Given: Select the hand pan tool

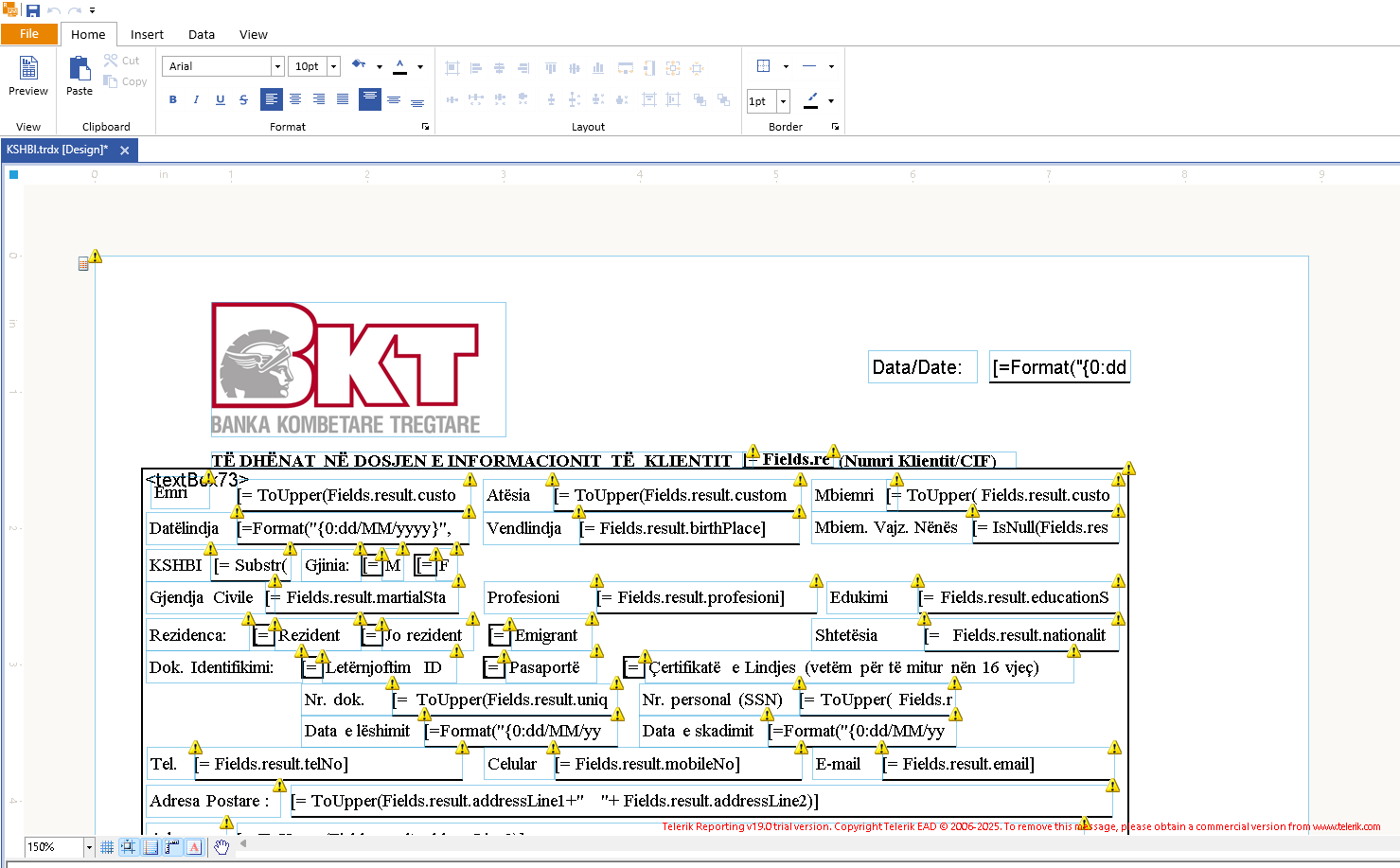Looking at the screenshot, I should [x=222, y=847].
